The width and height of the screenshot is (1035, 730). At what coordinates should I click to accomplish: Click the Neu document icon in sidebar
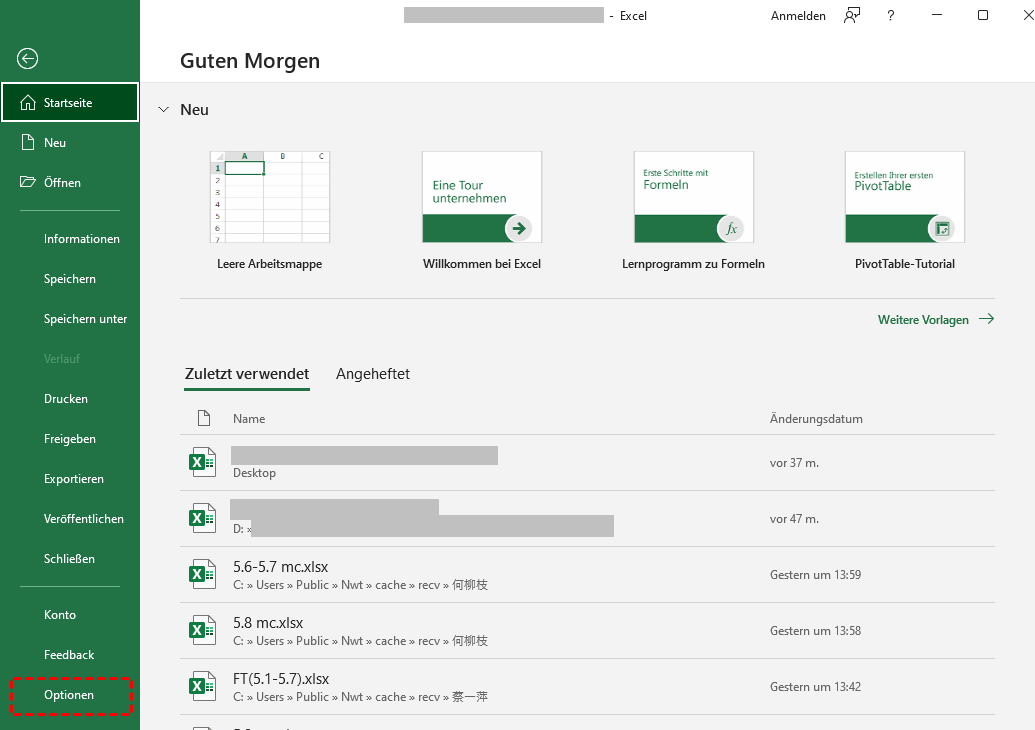(27, 143)
